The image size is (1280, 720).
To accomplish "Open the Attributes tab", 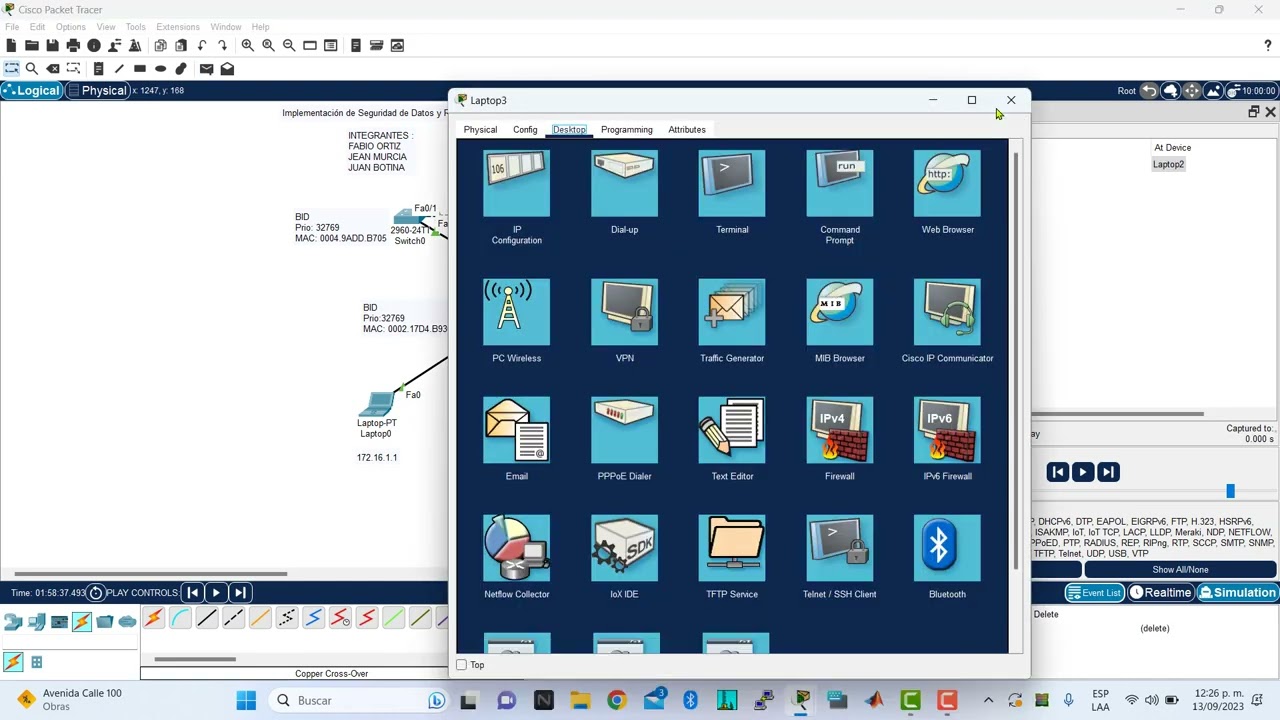I will (687, 130).
